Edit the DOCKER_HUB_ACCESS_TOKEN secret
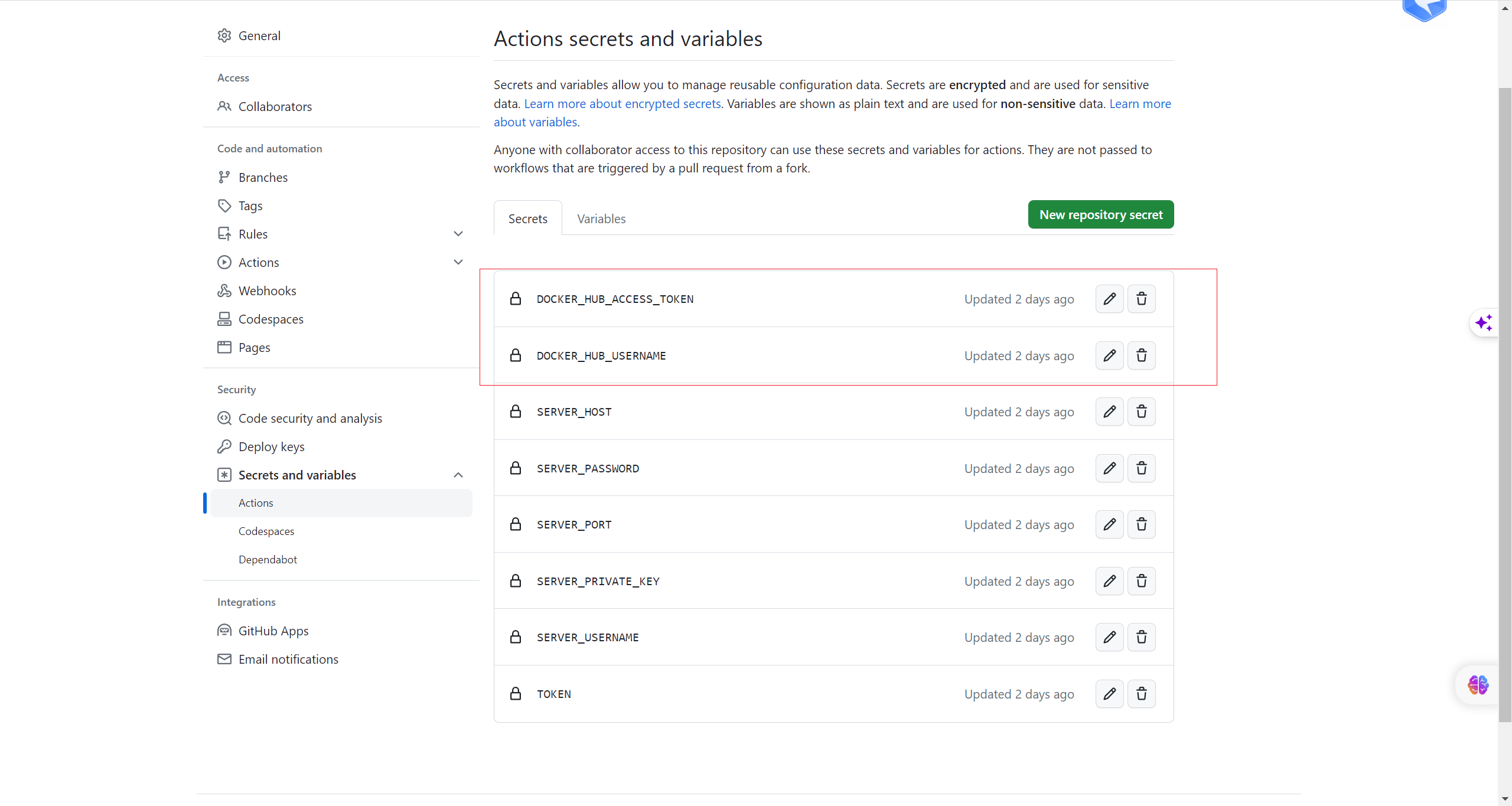Screen dimensions: 1512x806 point(1109,299)
